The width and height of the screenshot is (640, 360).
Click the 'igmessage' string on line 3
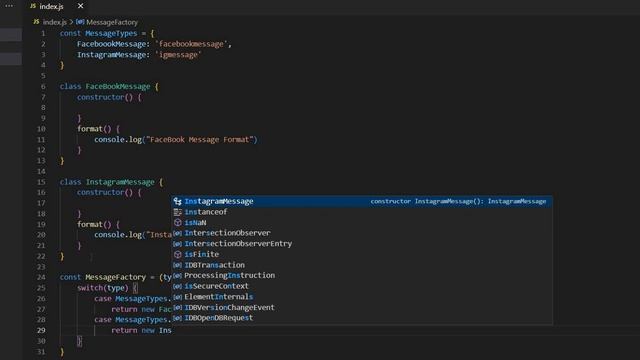coord(178,55)
